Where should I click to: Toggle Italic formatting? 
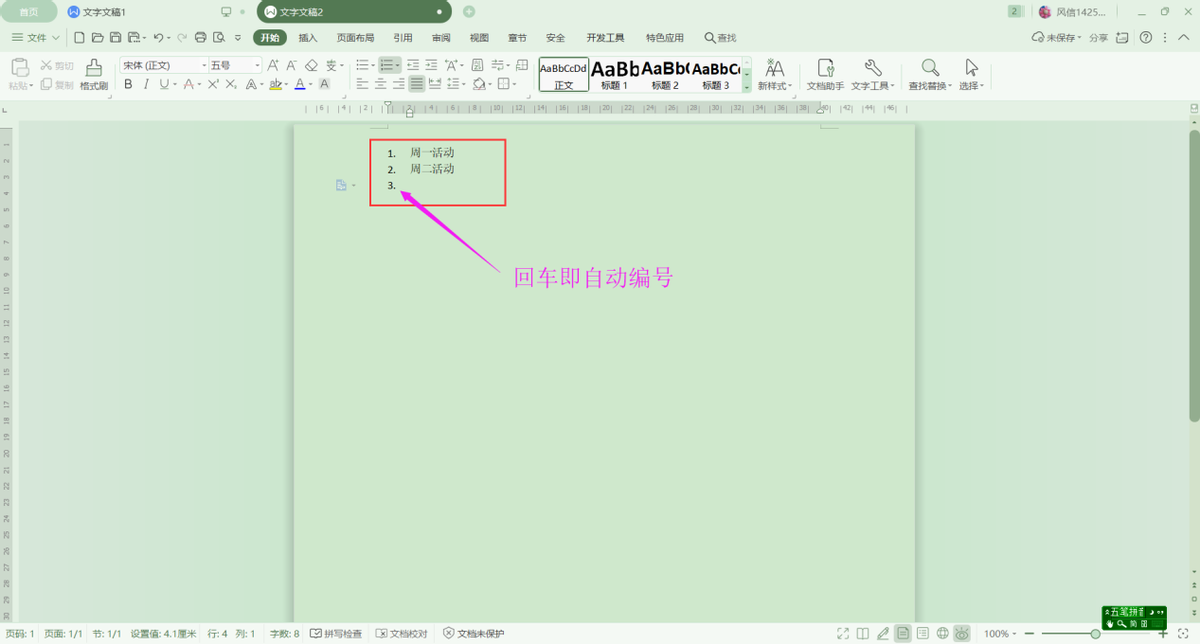pyautogui.click(x=146, y=85)
